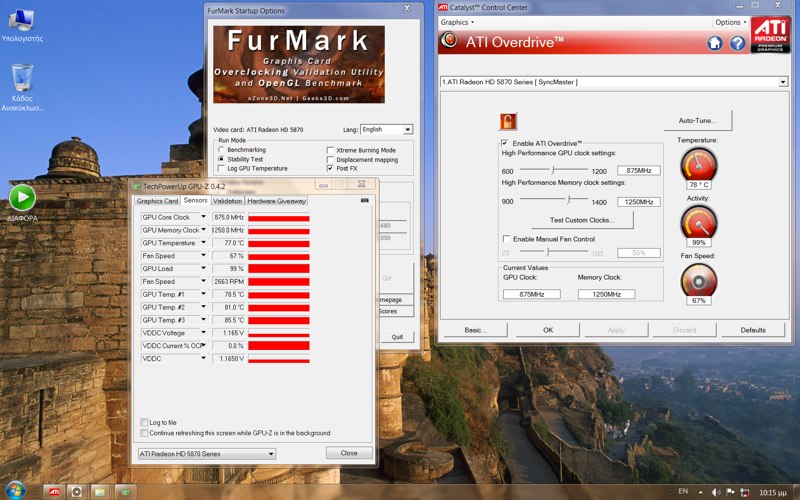Click the Temperature gauge dial
This screenshot has height=500, width=800.
(698, 165)
